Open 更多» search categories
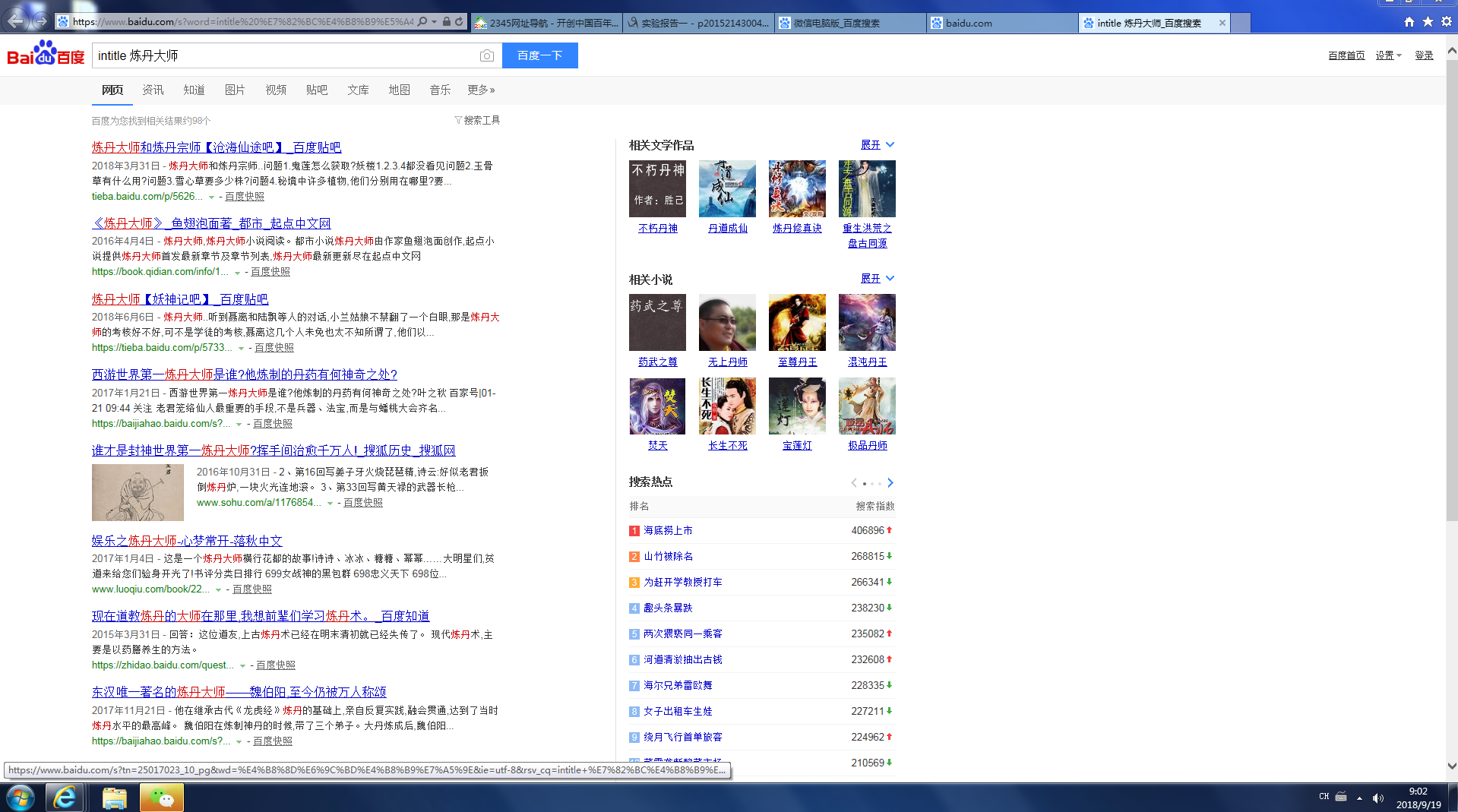 481,90
